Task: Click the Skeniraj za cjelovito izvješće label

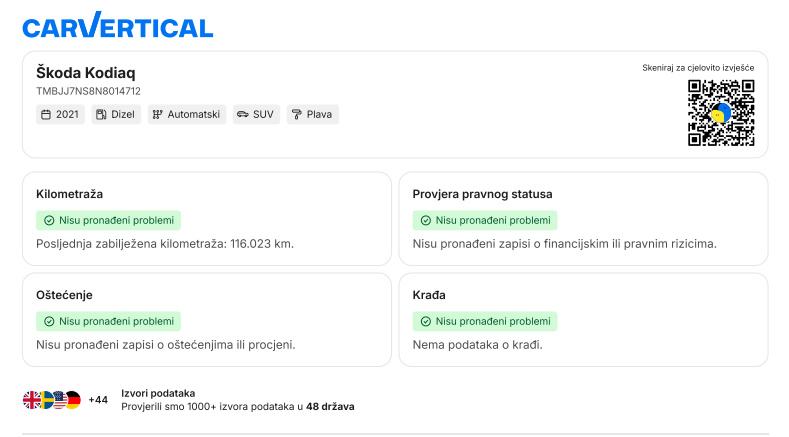Action: 698,68
